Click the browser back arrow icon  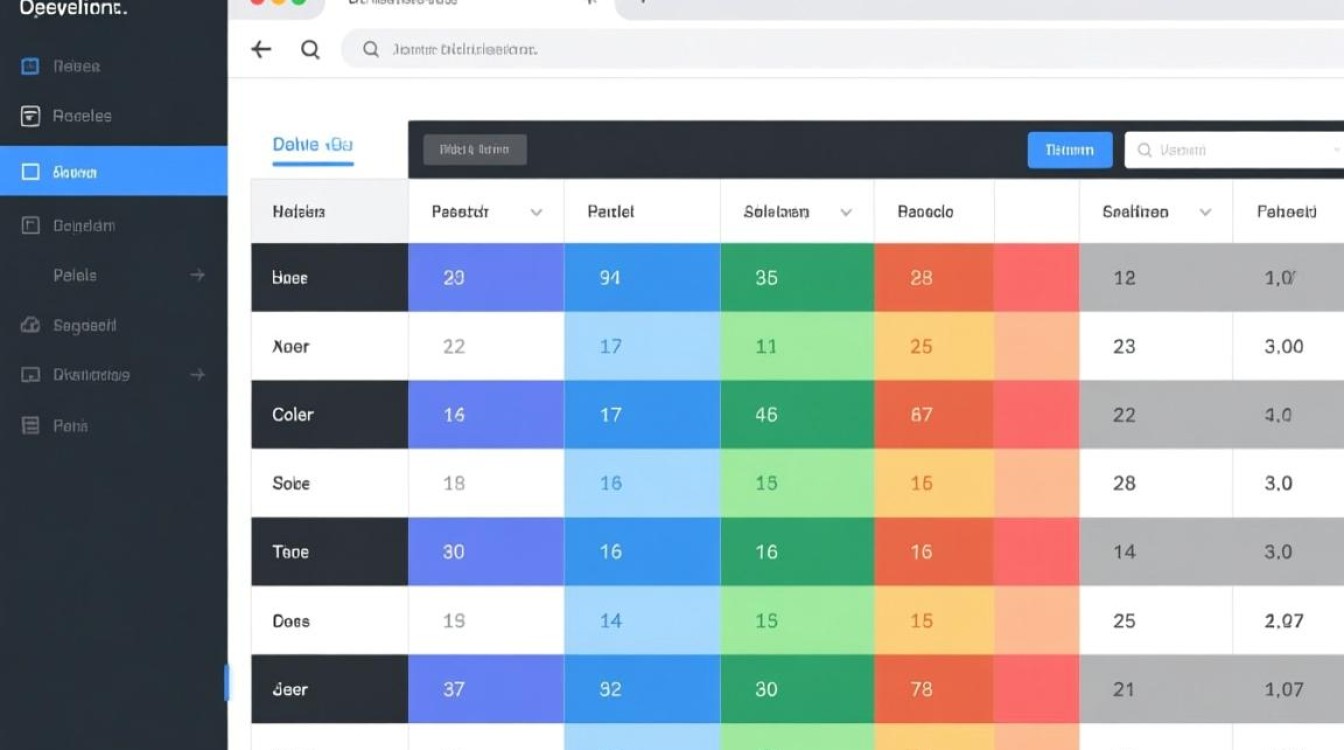point(261,49)
